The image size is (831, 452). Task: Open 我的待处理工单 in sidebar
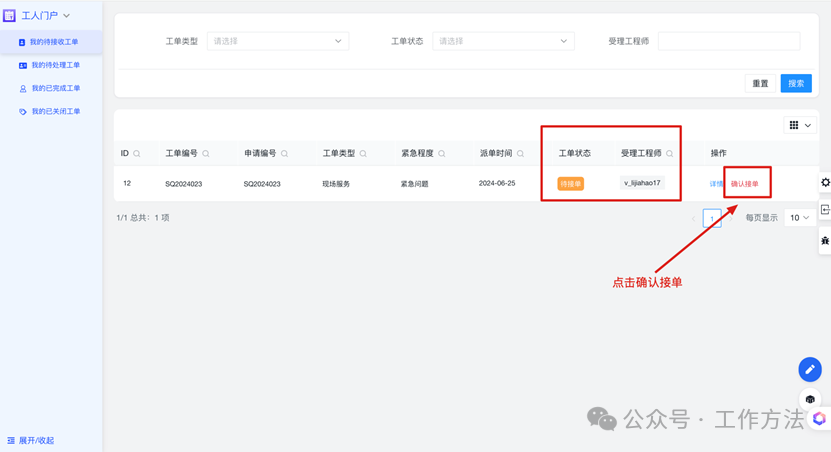51,65
